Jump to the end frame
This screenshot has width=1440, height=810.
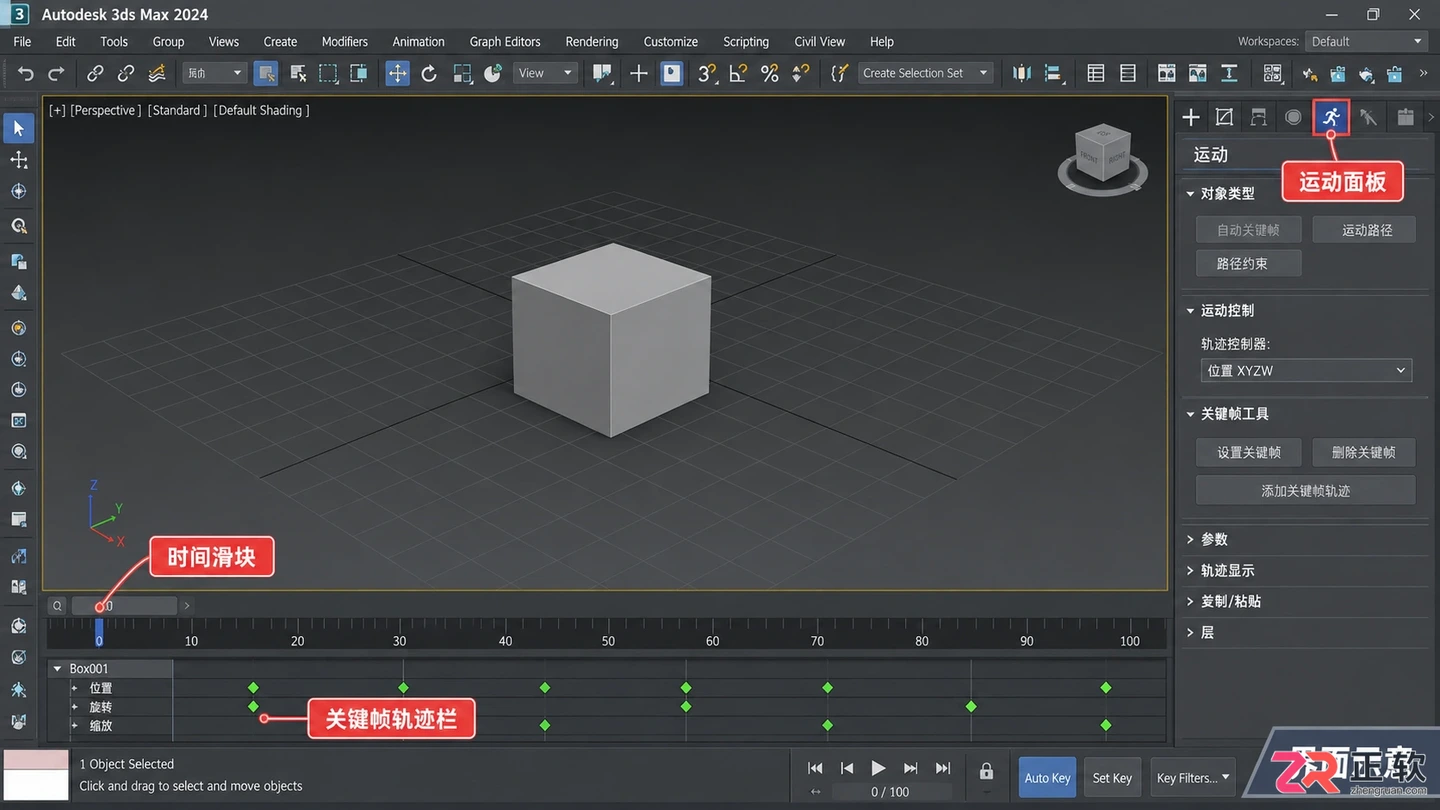[x=943, y=768]
